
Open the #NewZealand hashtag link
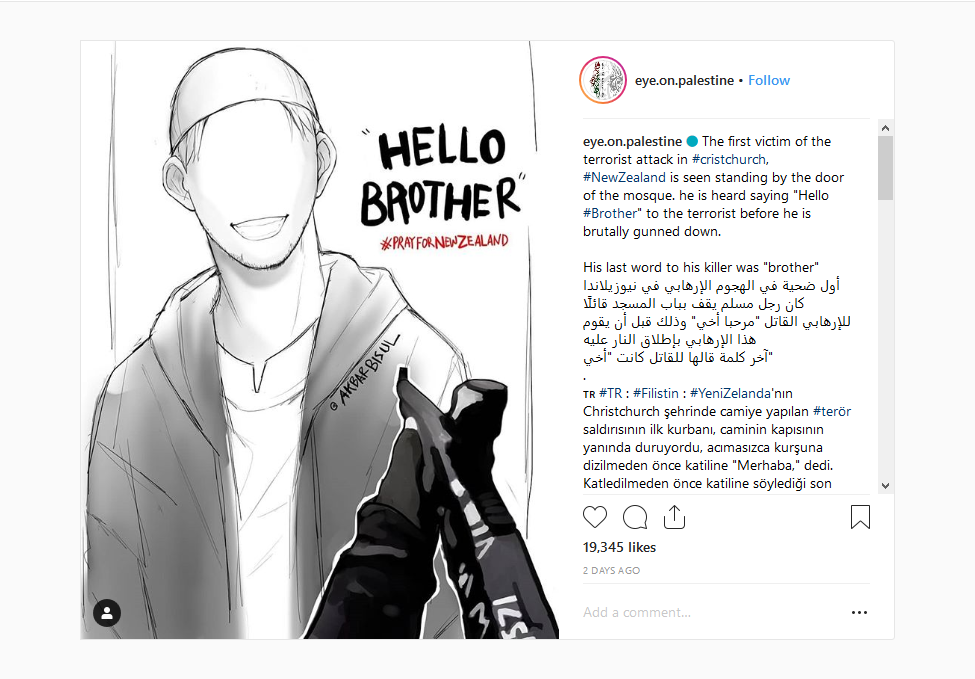click(x=624, y=177)
